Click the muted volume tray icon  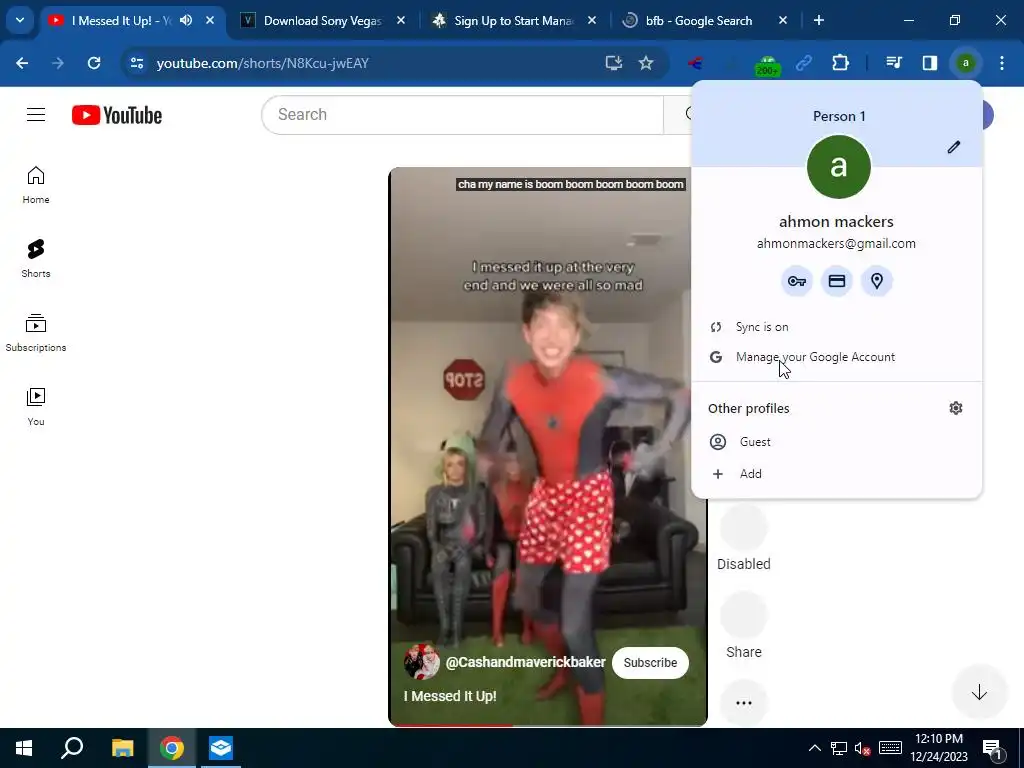[862, 748]
